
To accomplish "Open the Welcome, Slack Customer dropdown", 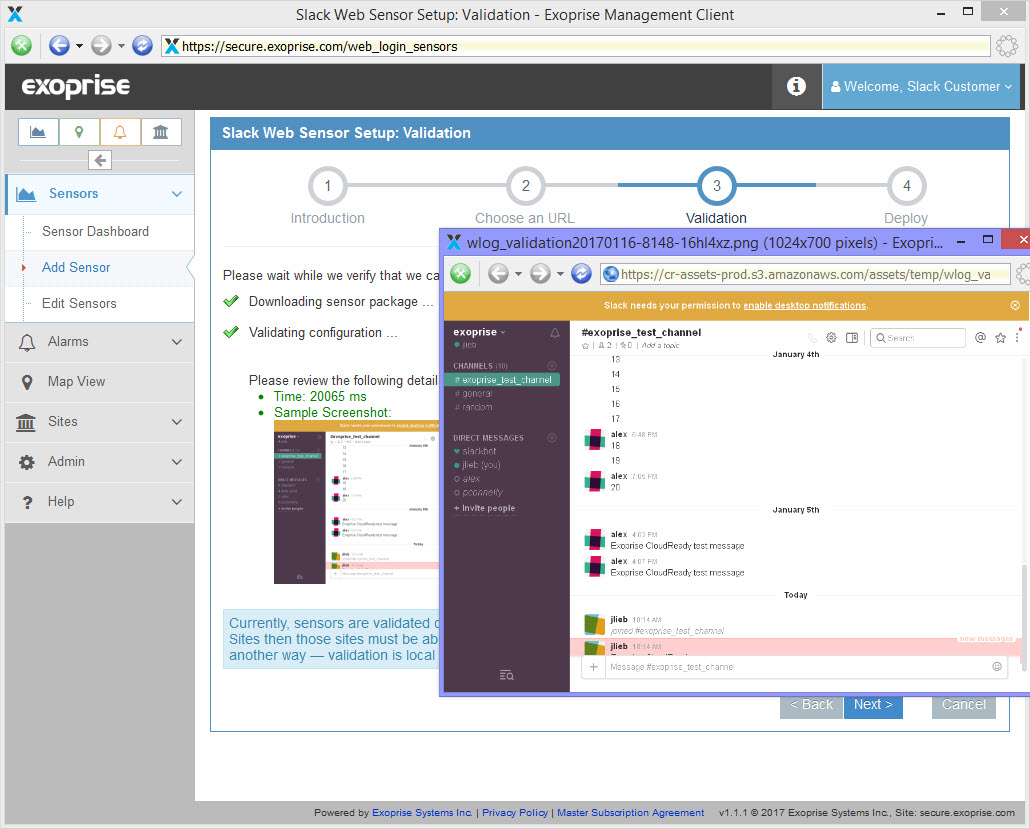I will (x=921, y=86).
